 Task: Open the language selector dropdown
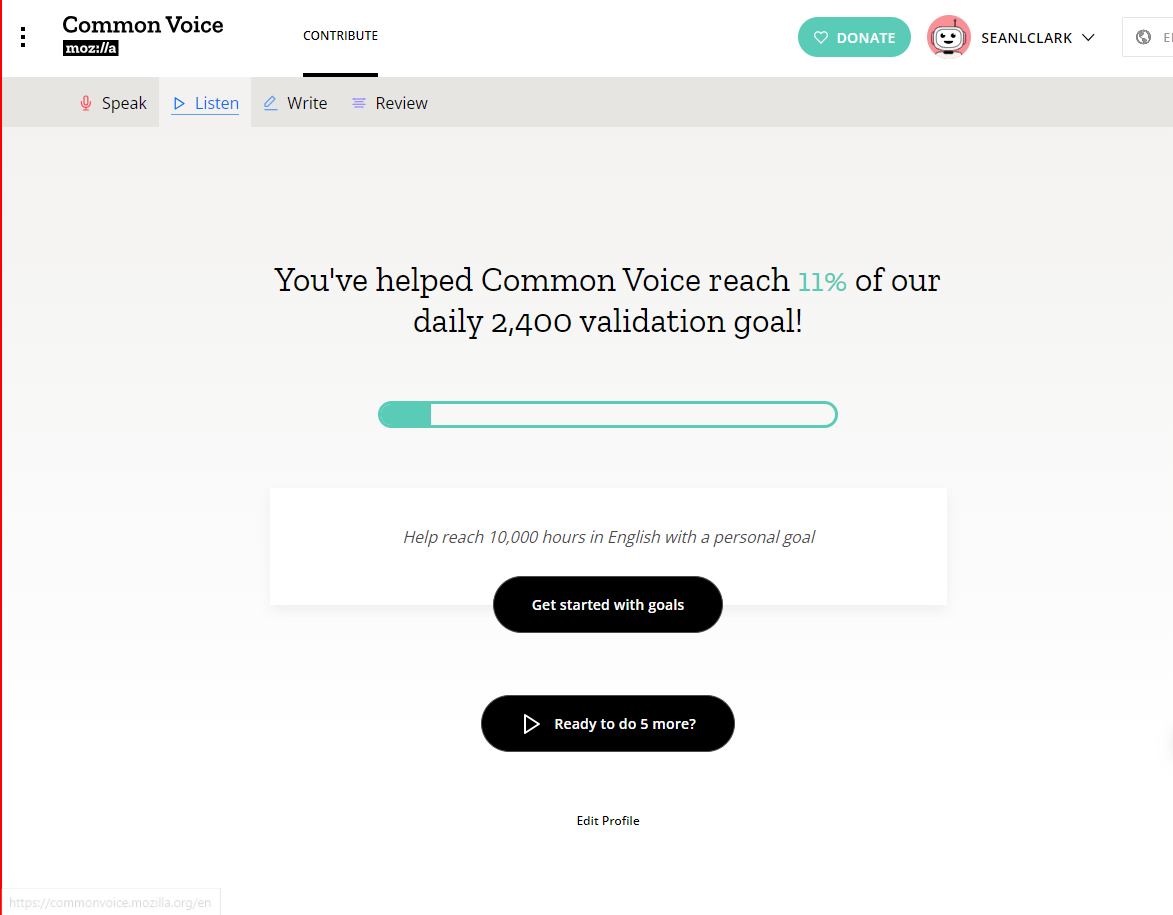click(1148, 37)
